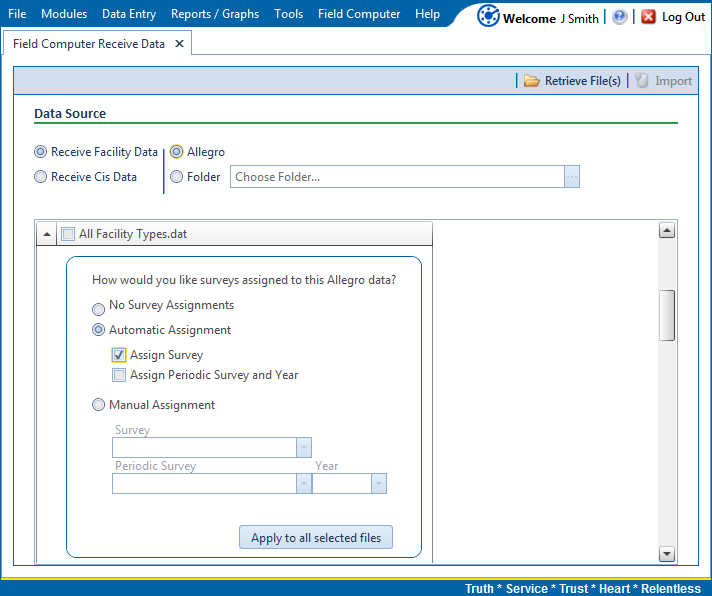Click the Choose Folder input field
This screenshot has width=712, height=596.
(x=397, y=177)
